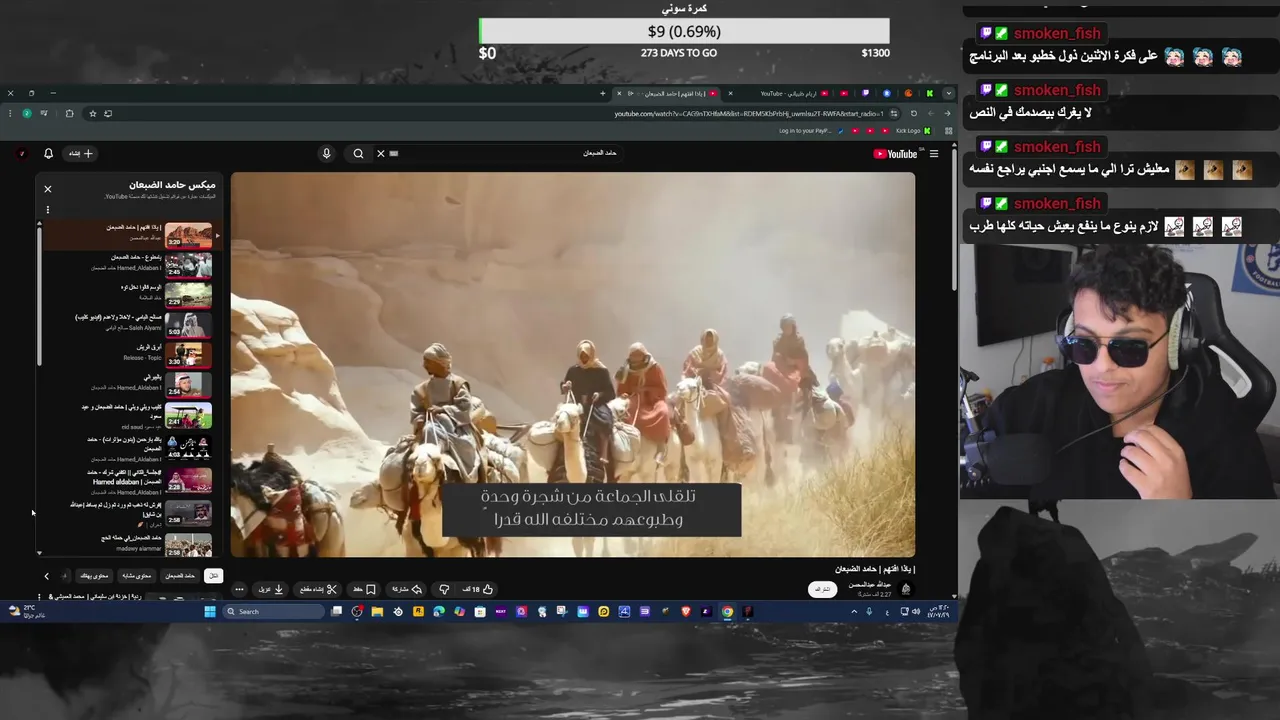
Task: Select the related content chip
Action: [x=137, y=576]
